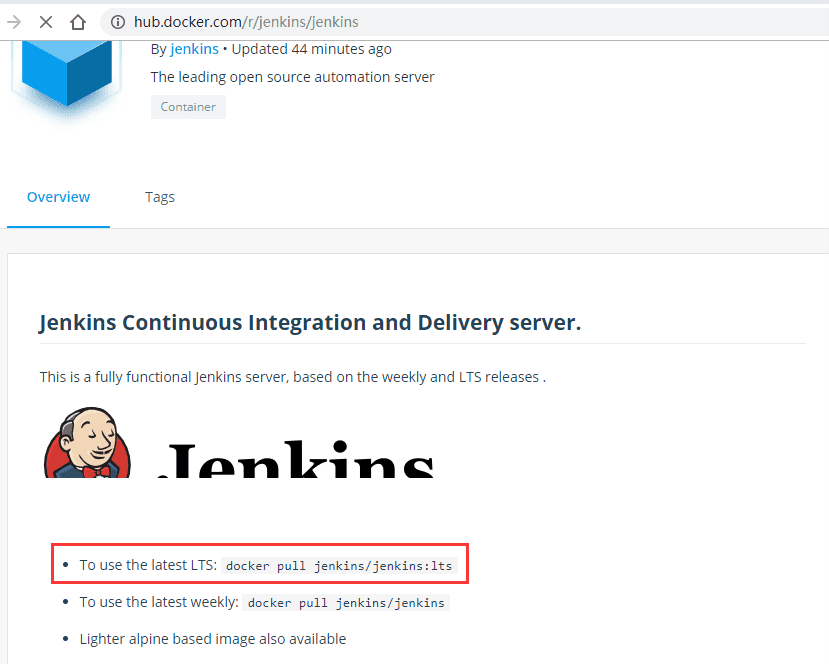Click 'Updated 44 minutes ago' text

point(311,49)
